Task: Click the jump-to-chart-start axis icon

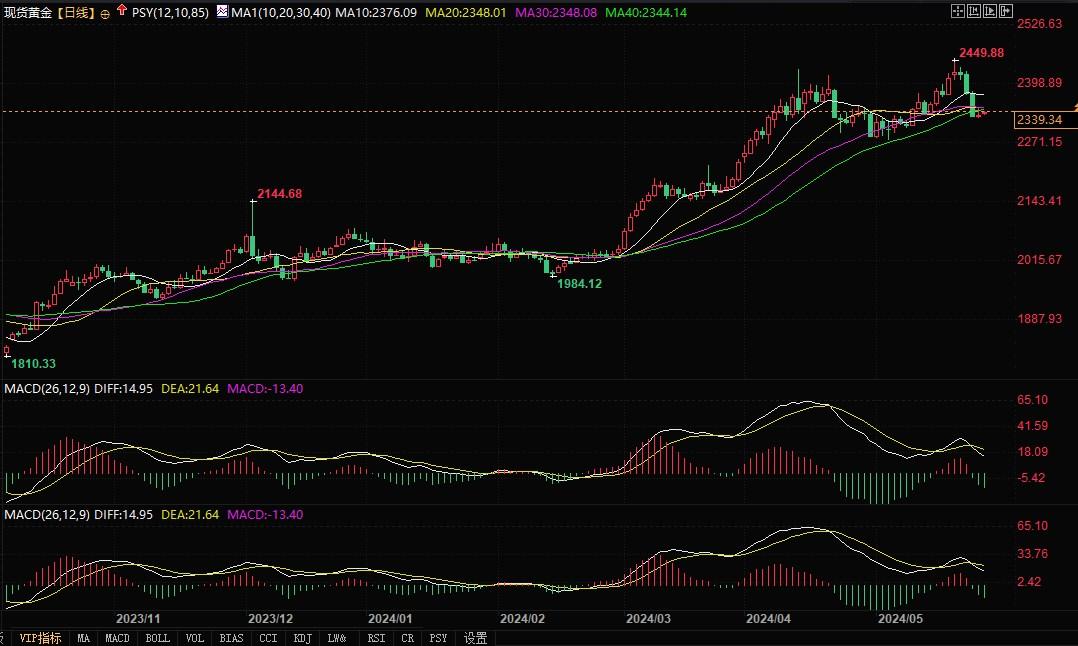Action: pos(975,10)
